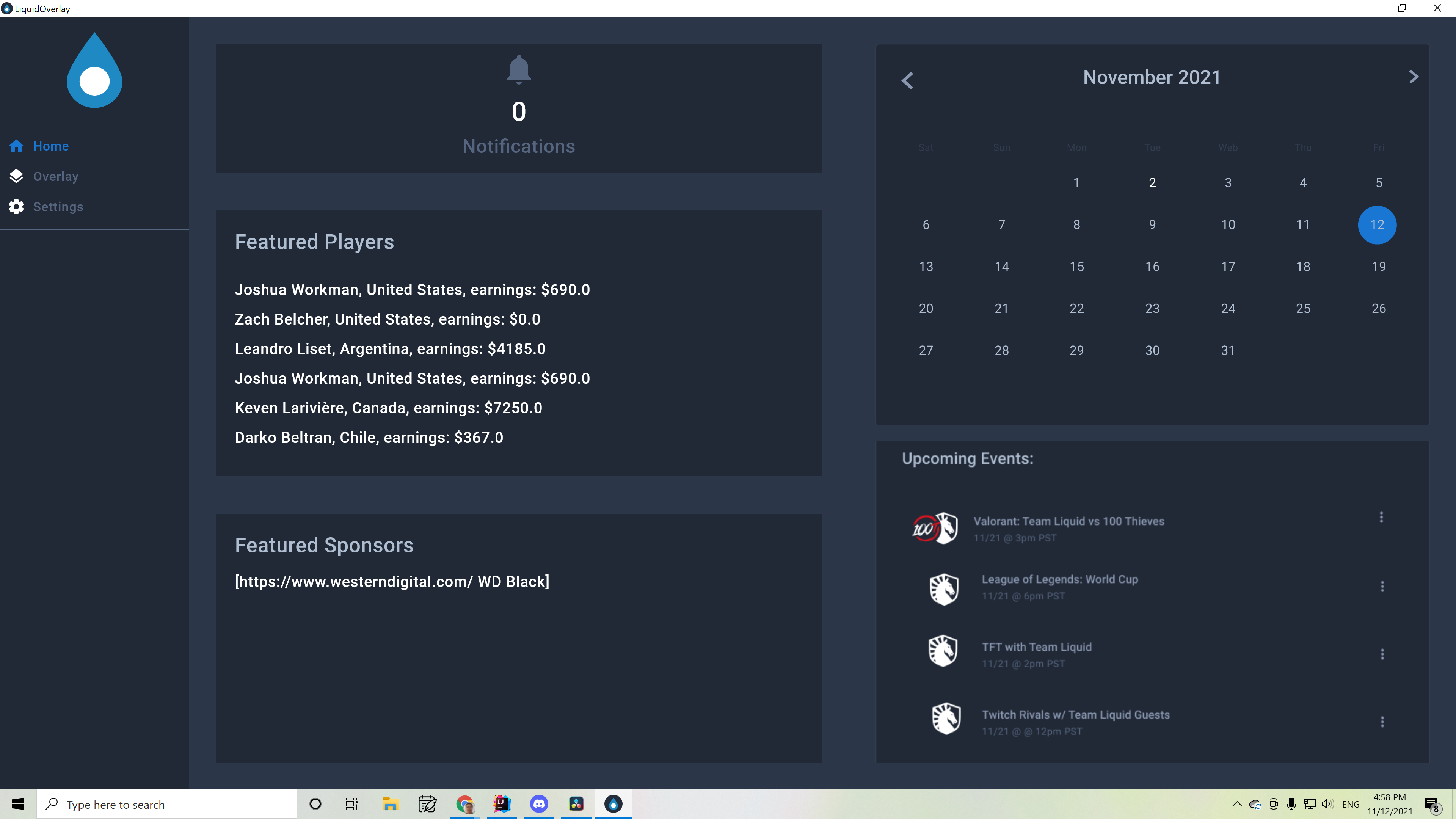The image size is (1456, 819).
Task: Open the TFT with Team Liquid options menu
Action: click(1382, 654)
